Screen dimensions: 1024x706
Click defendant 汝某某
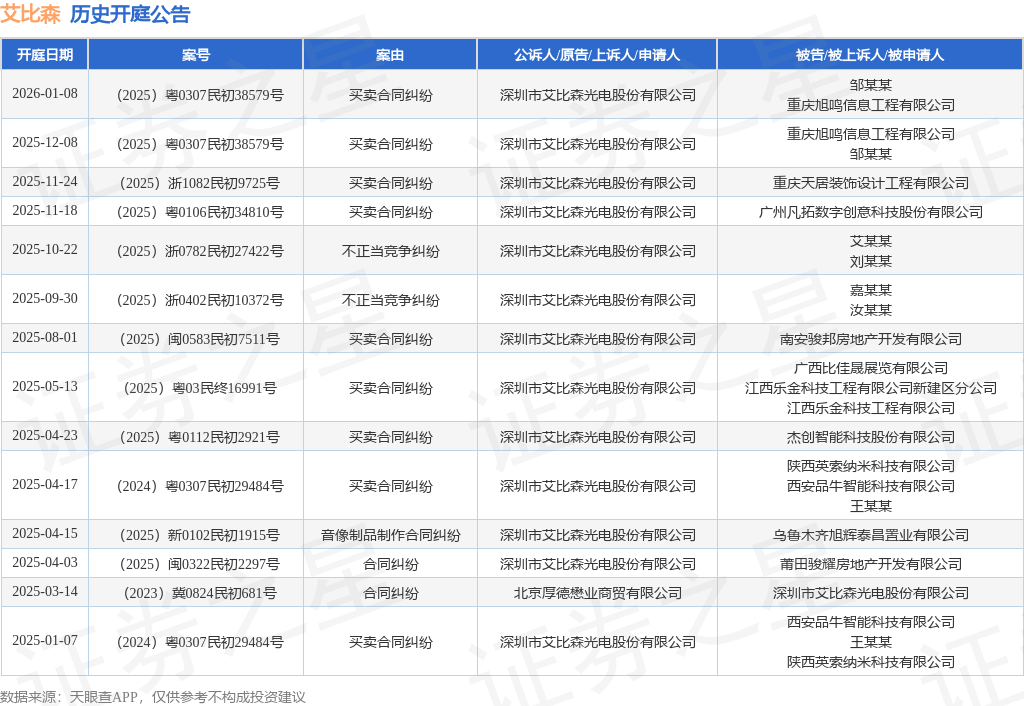point(871,311)
